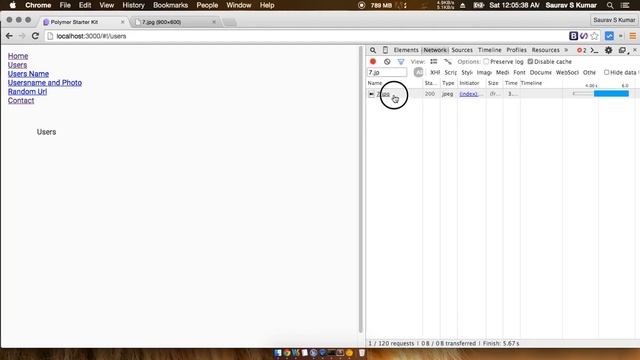
Task: Switch to Resources tab in DevTools
Action: 545,50
